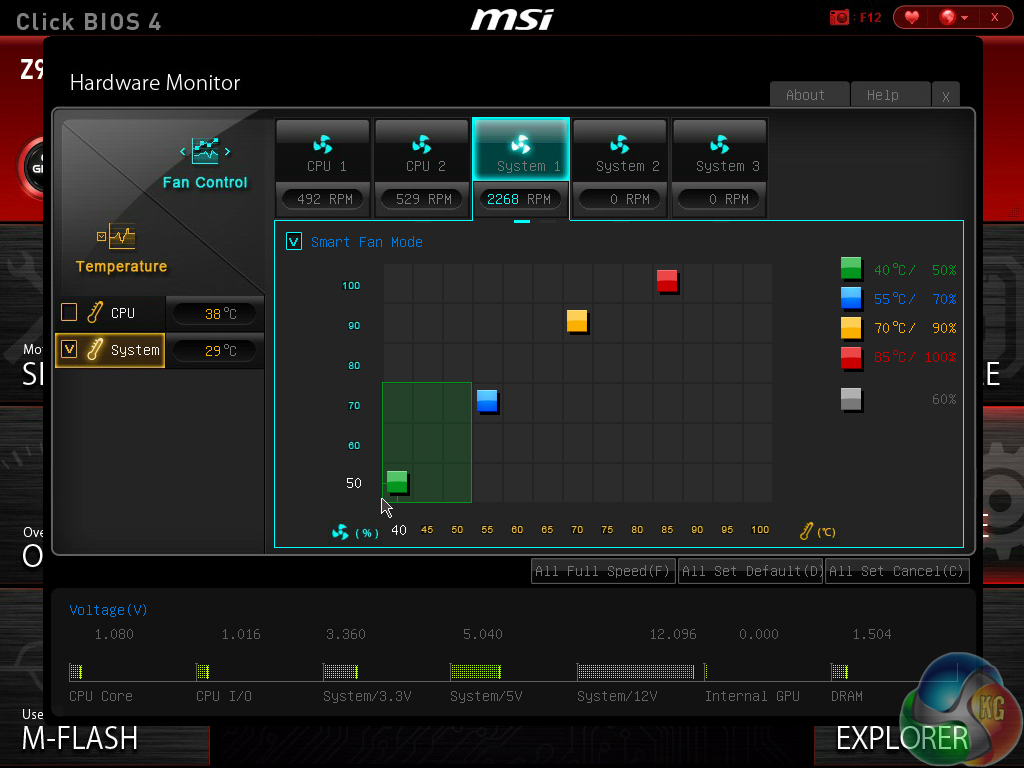Click the left arrow beside Fan Control
The image size is (1024, 768).
[x=182, y=152]
